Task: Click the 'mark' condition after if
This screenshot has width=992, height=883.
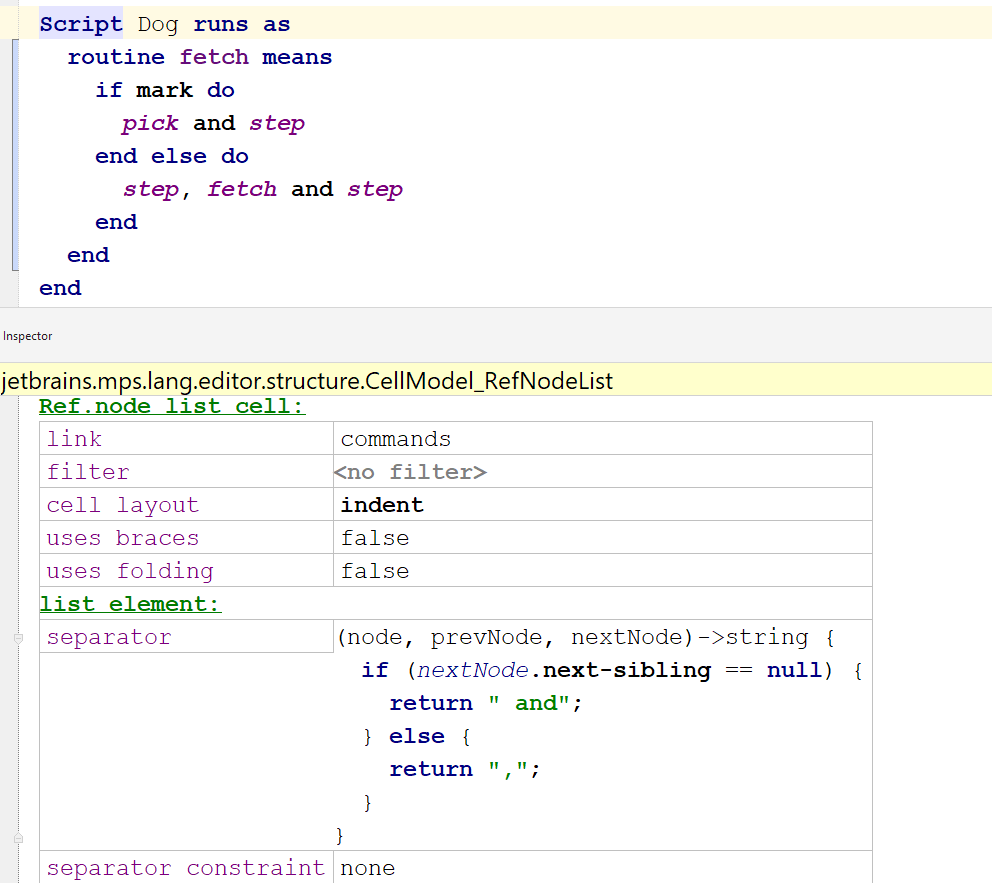Action: [165, 90]
